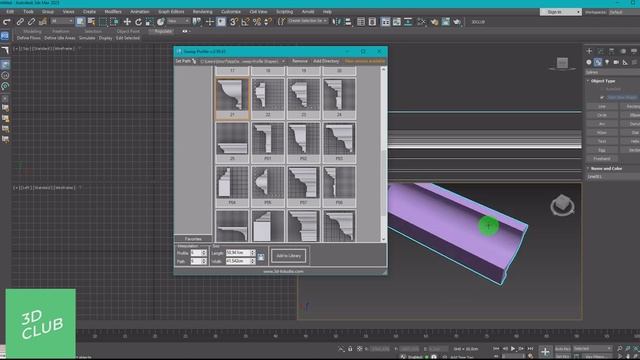
Task: Select profile thumbnail number 21
Action: tap(232, 99)
